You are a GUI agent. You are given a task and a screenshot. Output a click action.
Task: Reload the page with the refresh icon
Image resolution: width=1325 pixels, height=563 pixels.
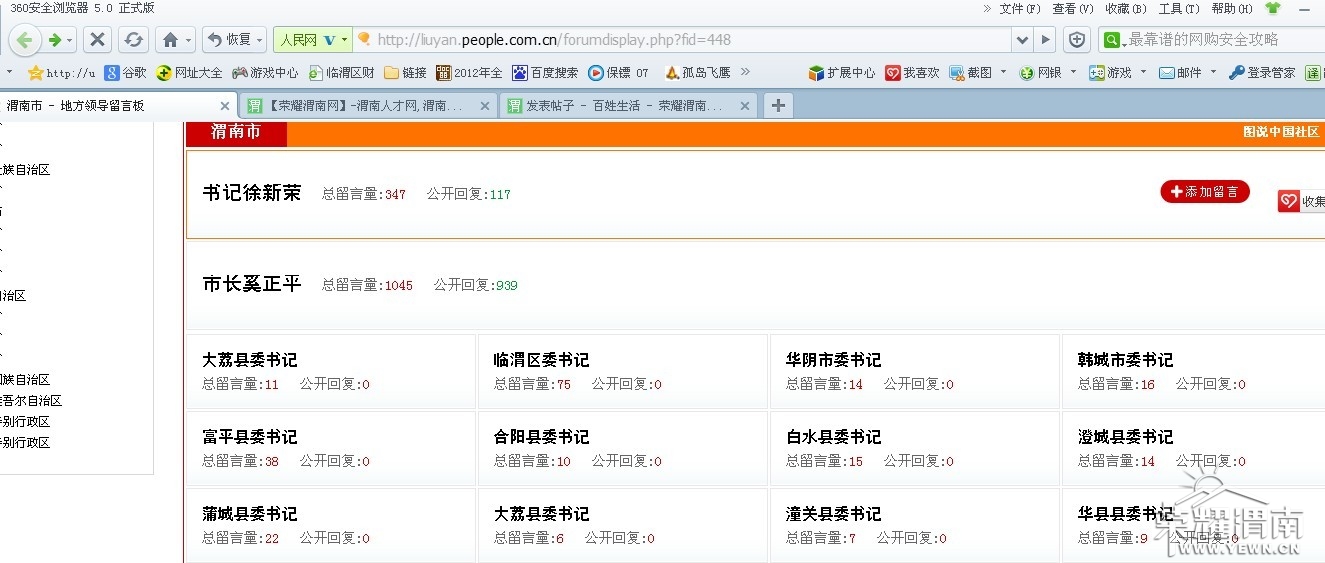pyautogui.click(x=133, y=40)
